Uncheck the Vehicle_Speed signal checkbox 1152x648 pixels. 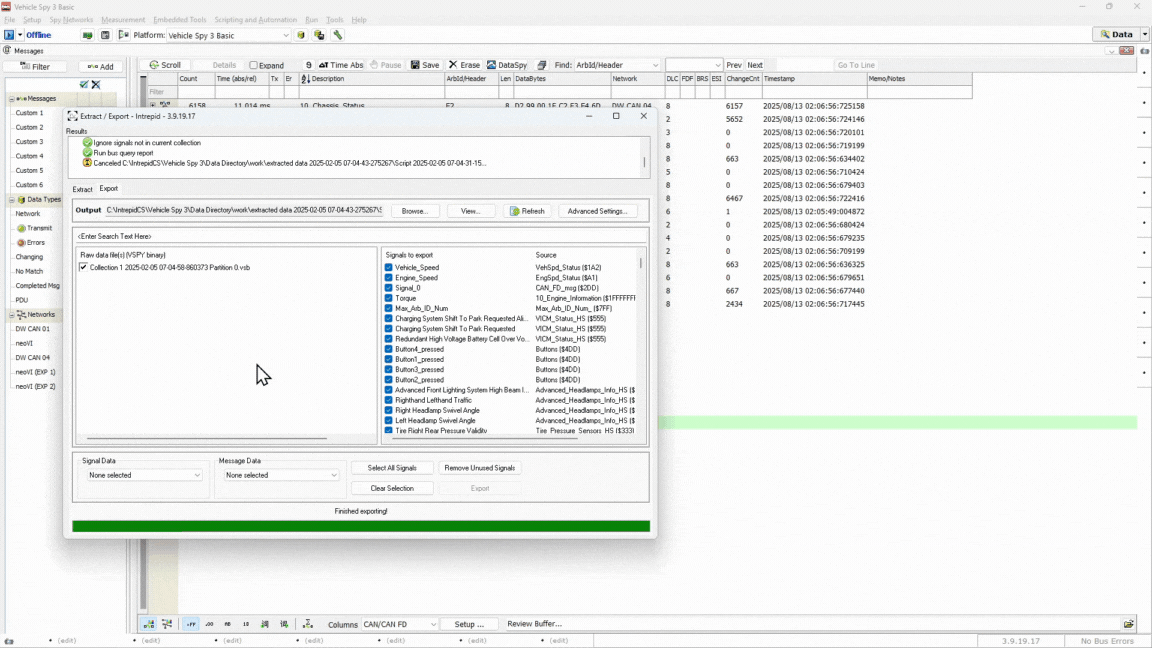pyautogui.click(x=389, y=268)
